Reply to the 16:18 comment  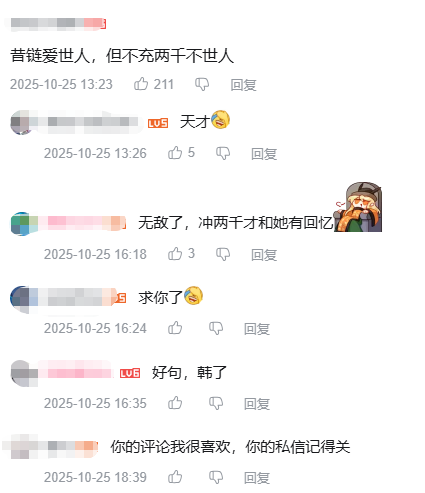tap(264, 255)
